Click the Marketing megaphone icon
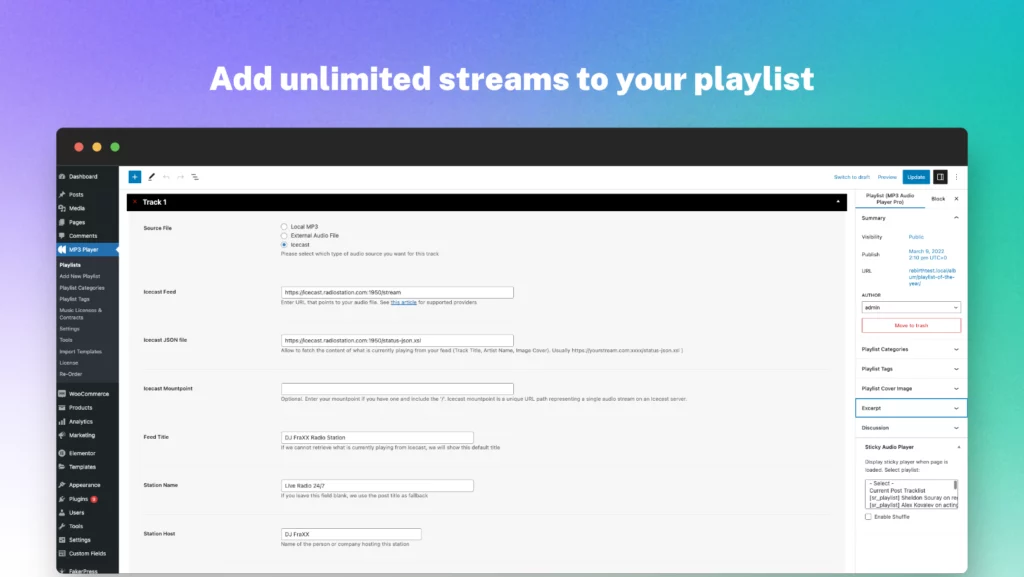This screenshot has height=577, width=1024. point(62,435)
